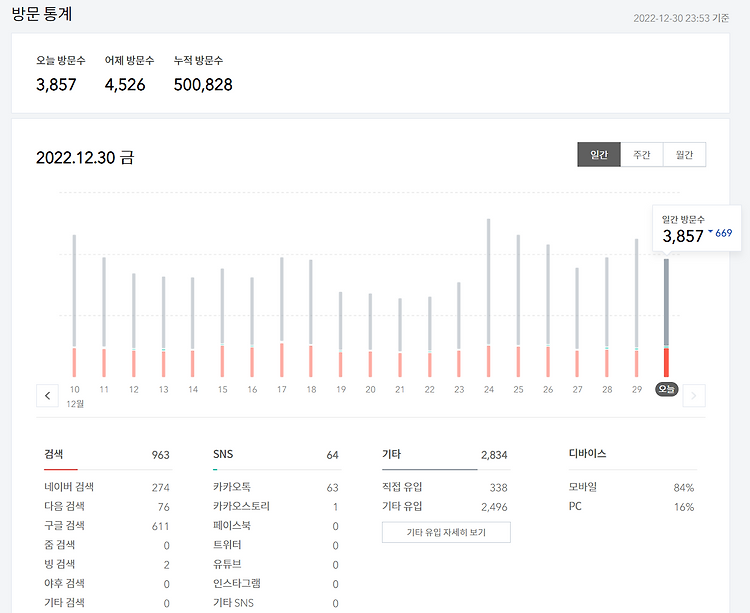Click the 네이버 검색 row
Screen dimensions: 750x613
pos(107,487)
